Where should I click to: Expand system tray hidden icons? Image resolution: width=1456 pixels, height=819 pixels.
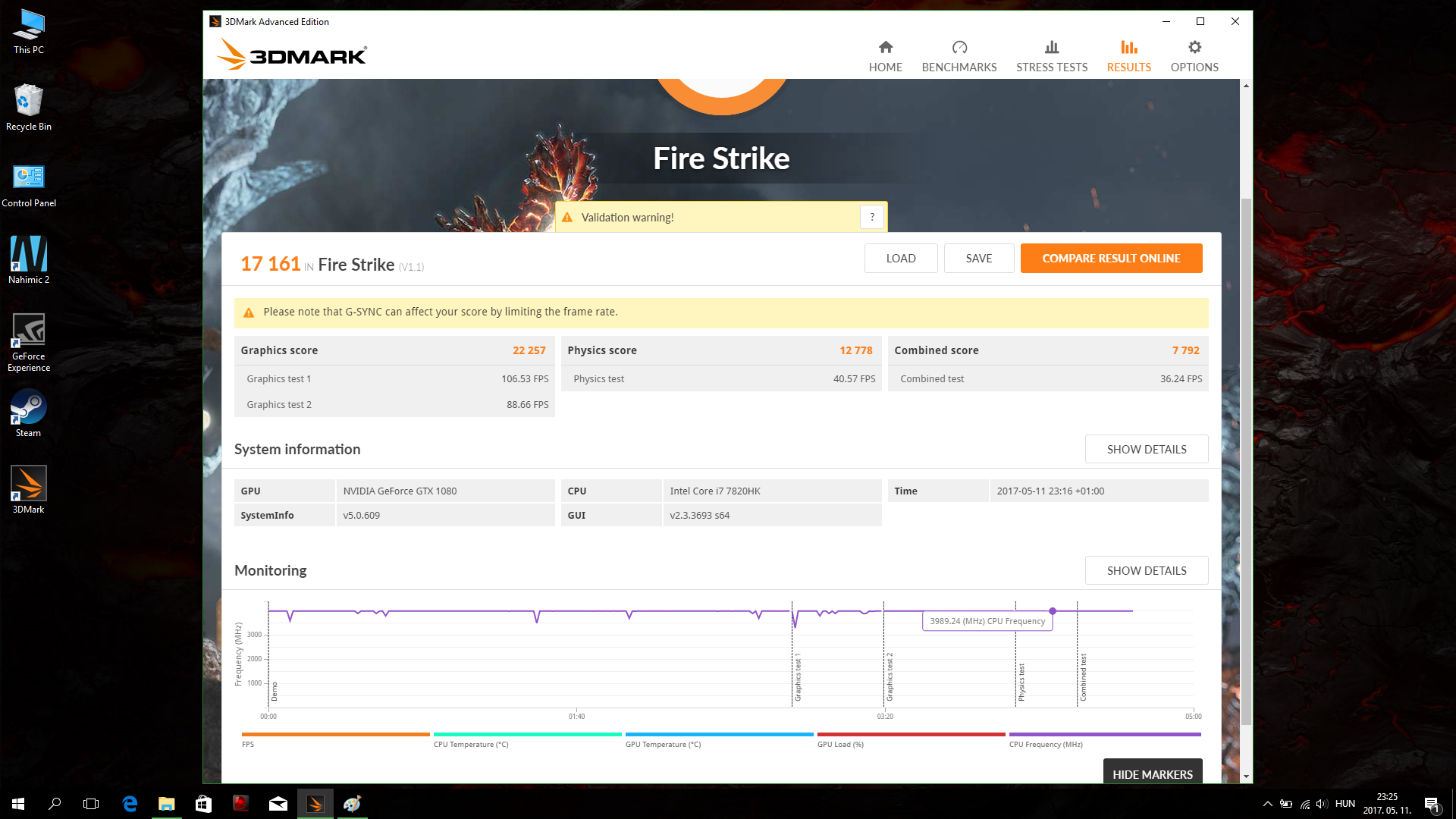[x=1267, y=804]
